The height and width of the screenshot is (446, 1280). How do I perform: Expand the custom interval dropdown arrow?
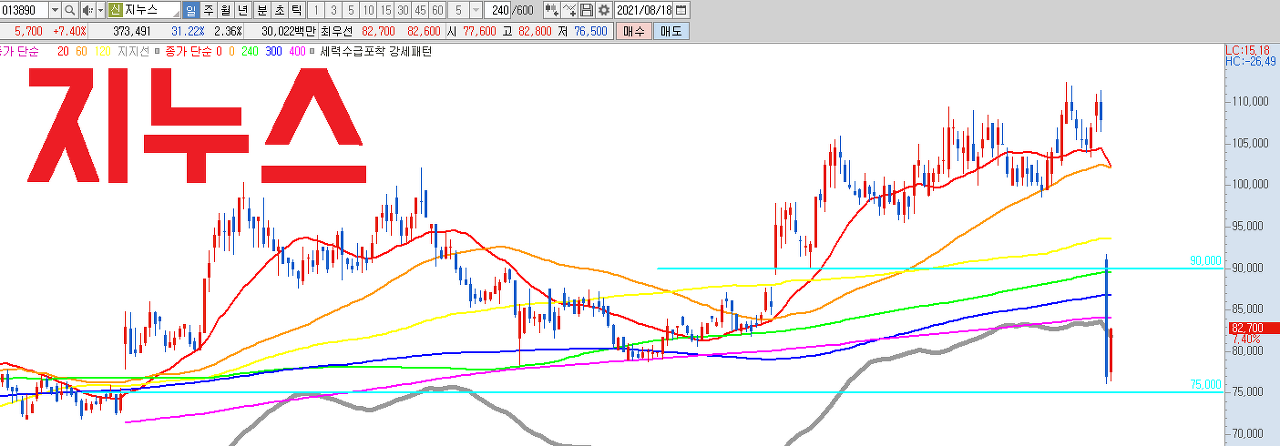click(475, 10)
